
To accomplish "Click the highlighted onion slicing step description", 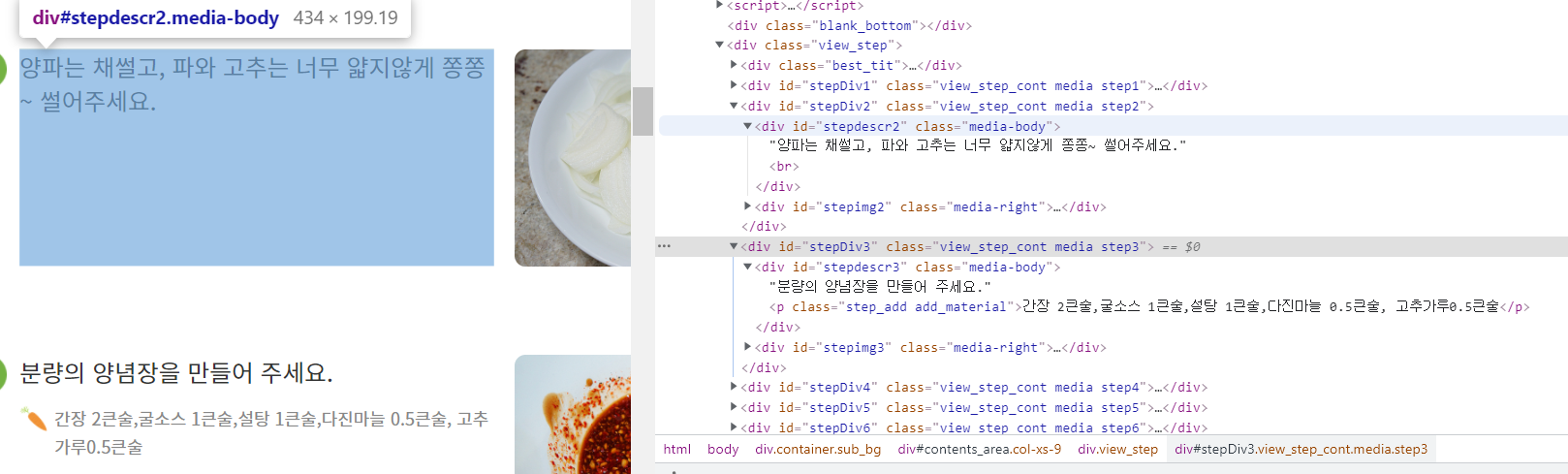I will coord(257,157).
